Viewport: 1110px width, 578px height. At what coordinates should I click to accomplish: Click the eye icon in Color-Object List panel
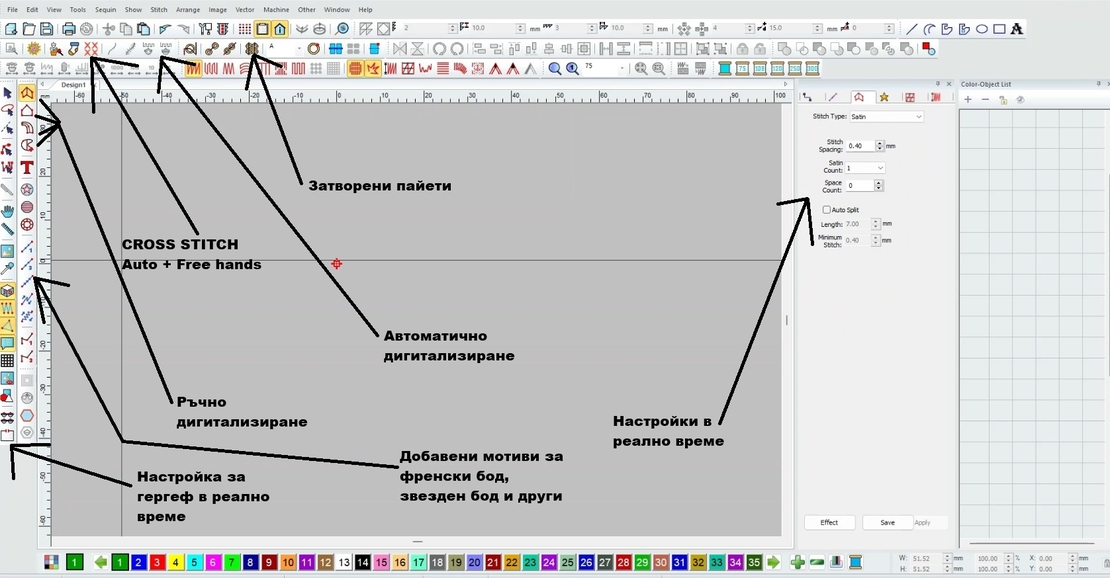1021,100
